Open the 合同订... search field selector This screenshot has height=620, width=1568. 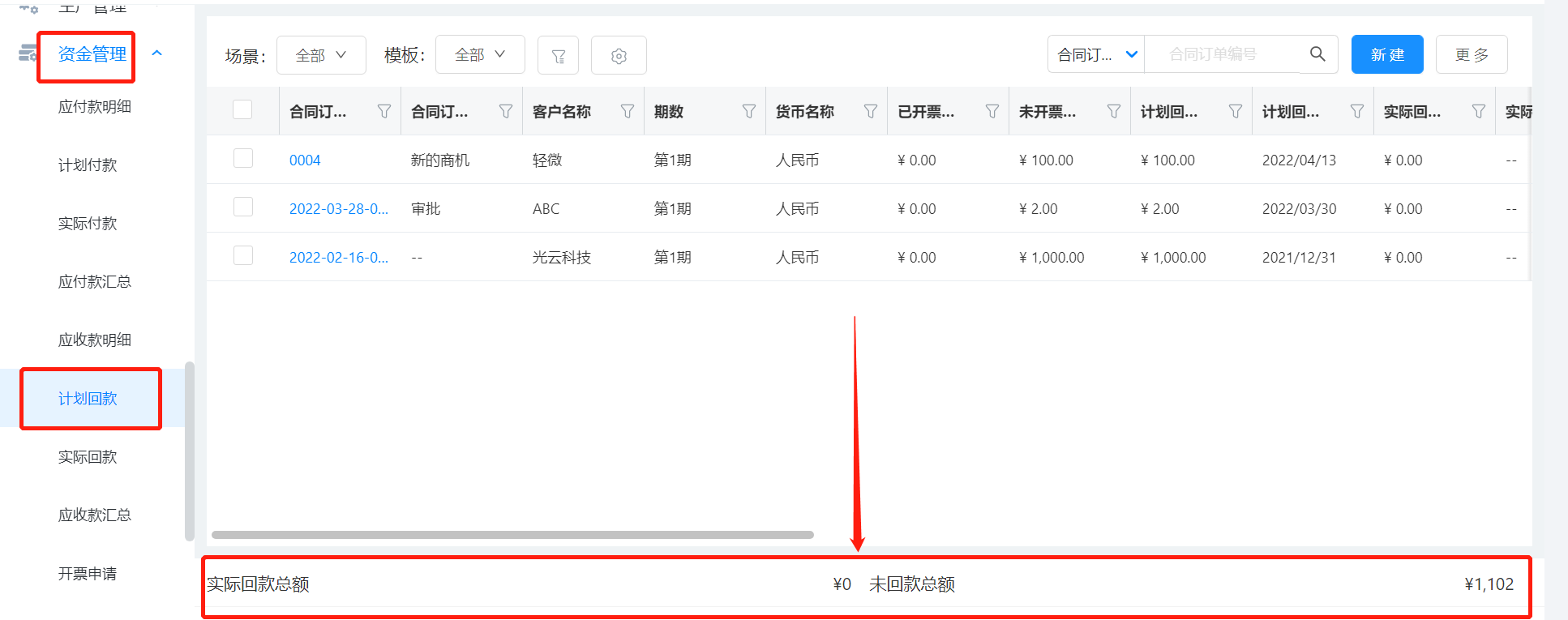coord(1096,54)
